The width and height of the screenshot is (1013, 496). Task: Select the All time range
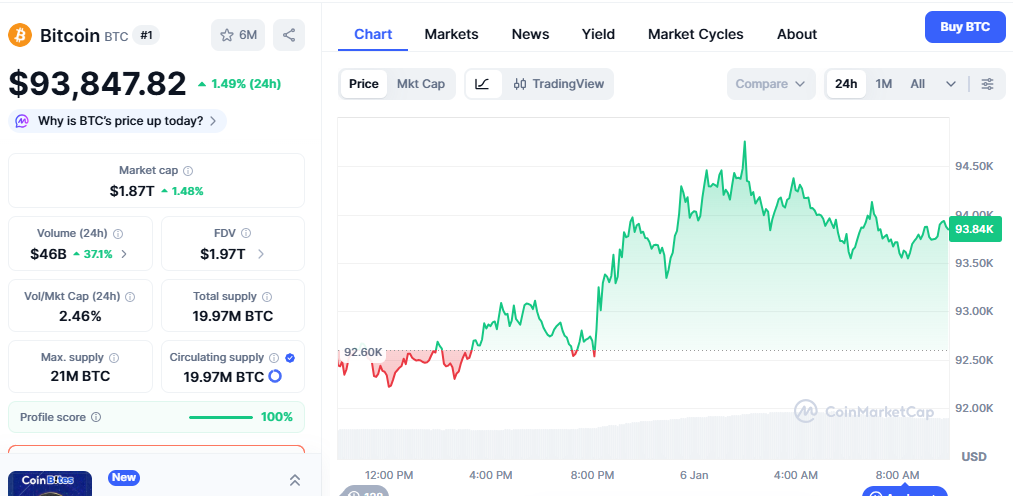pyautogui.click(x=917, y=84)
